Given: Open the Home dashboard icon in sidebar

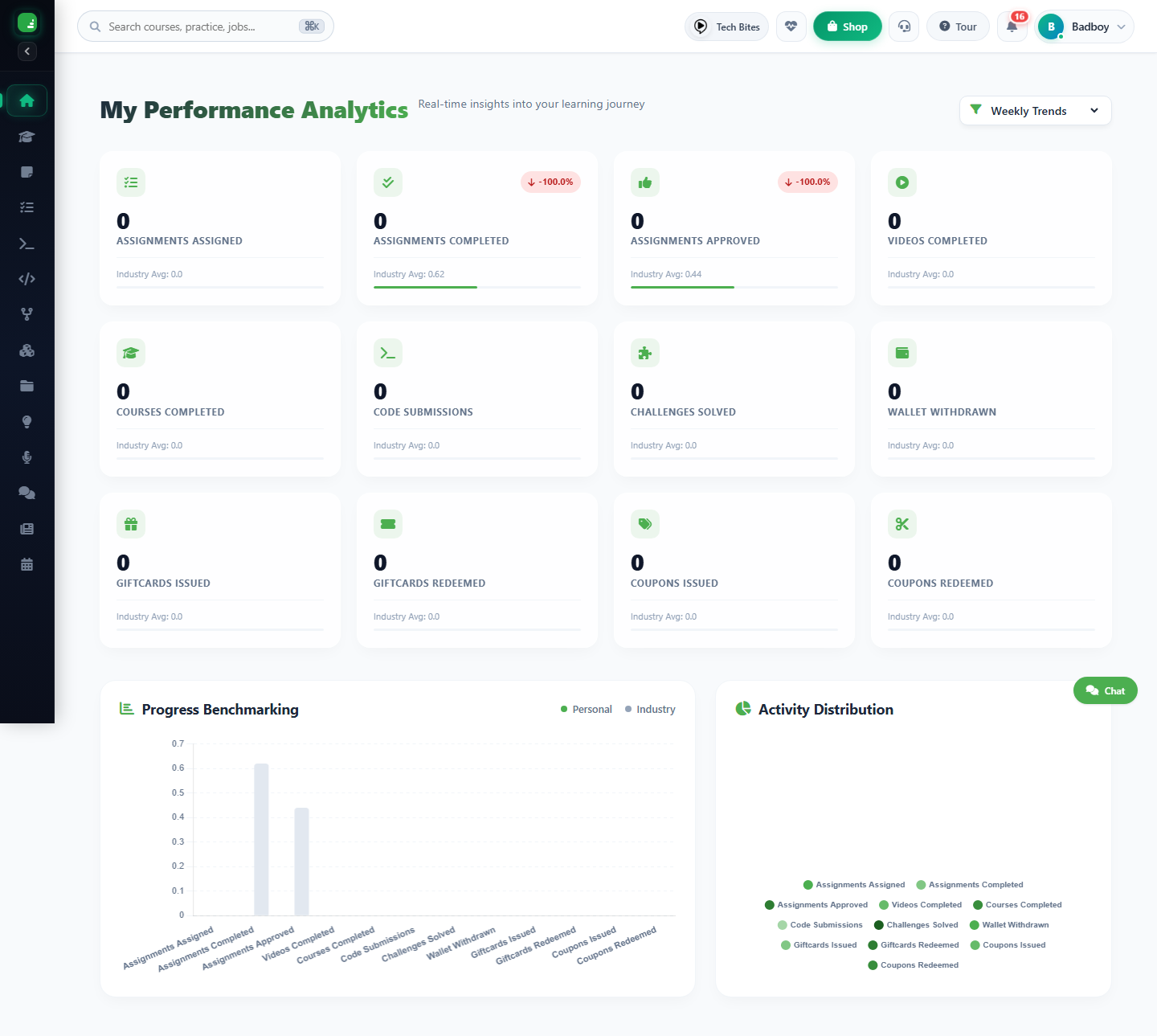Looking at the screenshot, I should click(x=27, y=100).
